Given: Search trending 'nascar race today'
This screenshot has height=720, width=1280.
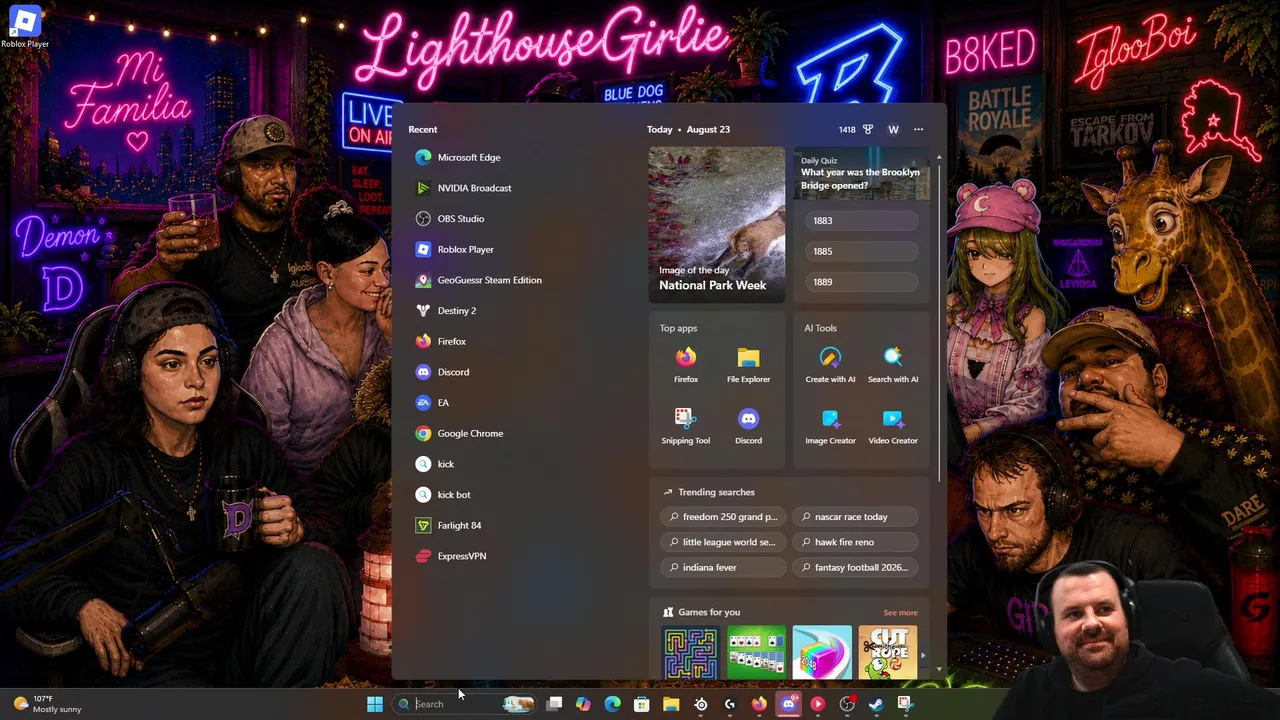Looking at the screenshot, I should click(855, 517).
